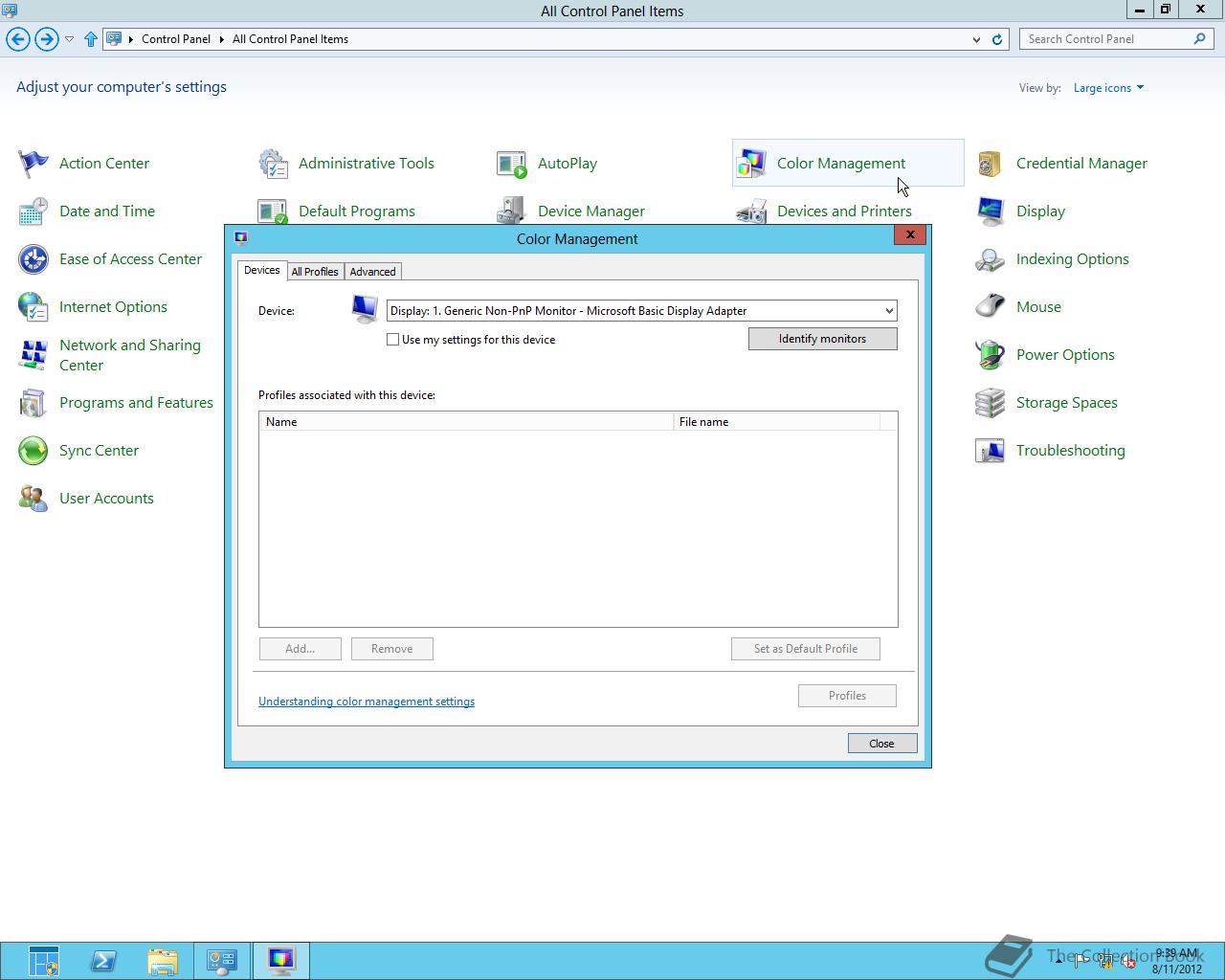Click the Troubleshooting text link
1225x980 pixels.
point(1070,451)
